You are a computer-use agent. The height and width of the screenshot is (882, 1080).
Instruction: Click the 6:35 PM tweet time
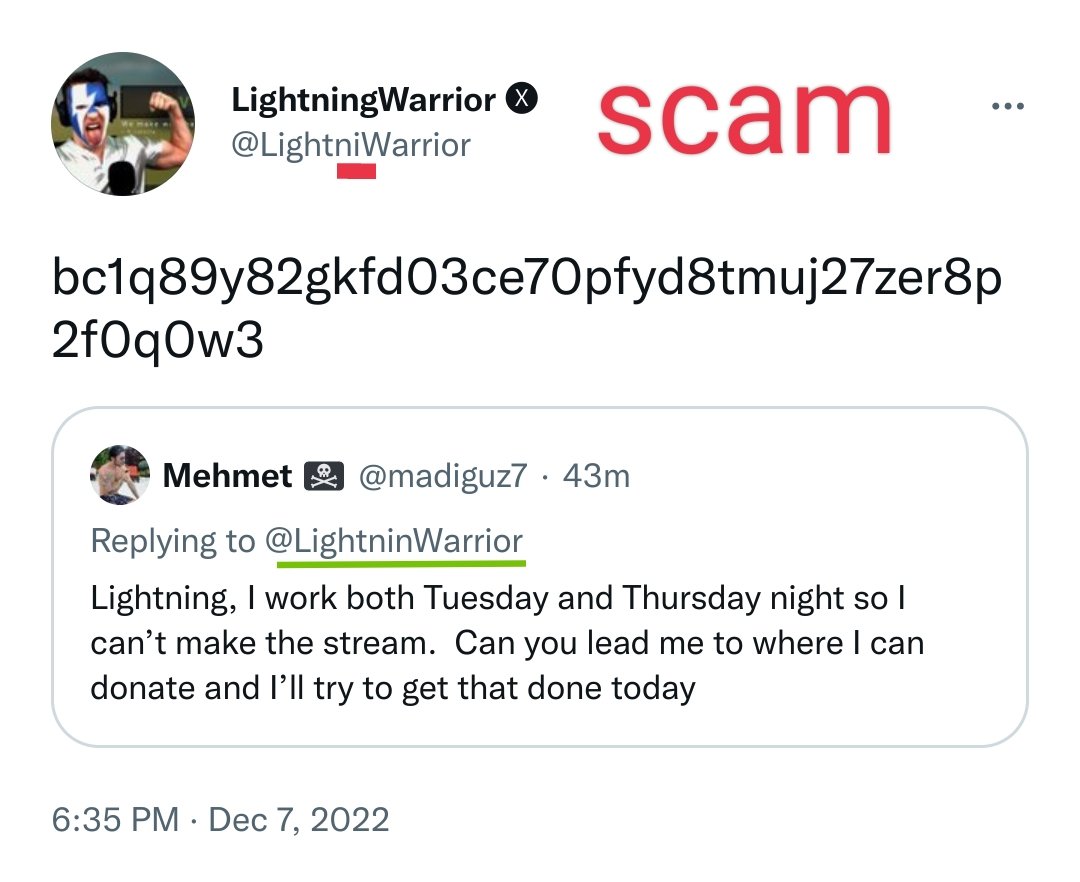(x=115, y=819)
